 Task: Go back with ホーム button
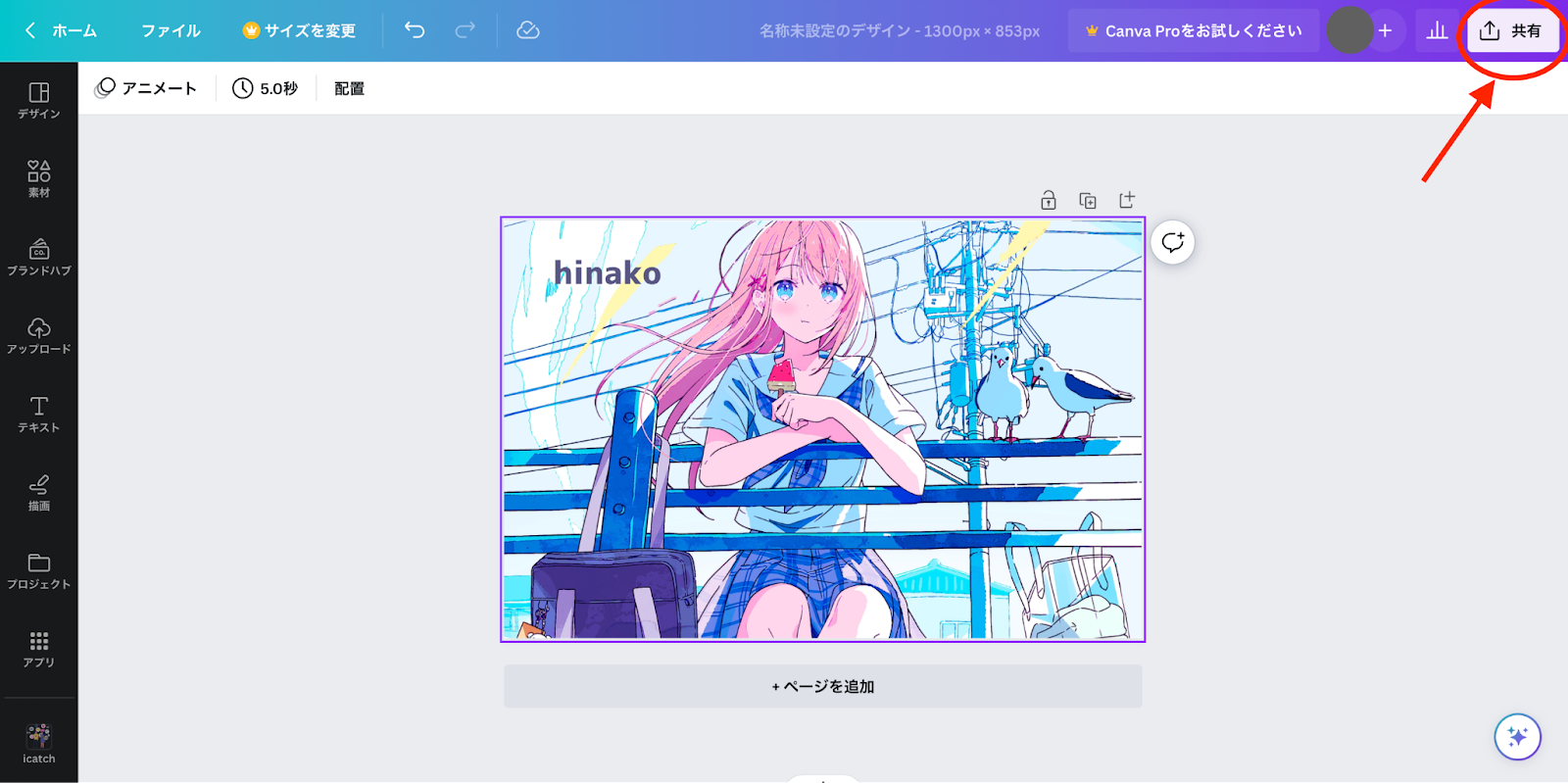(x=61, y=30)
